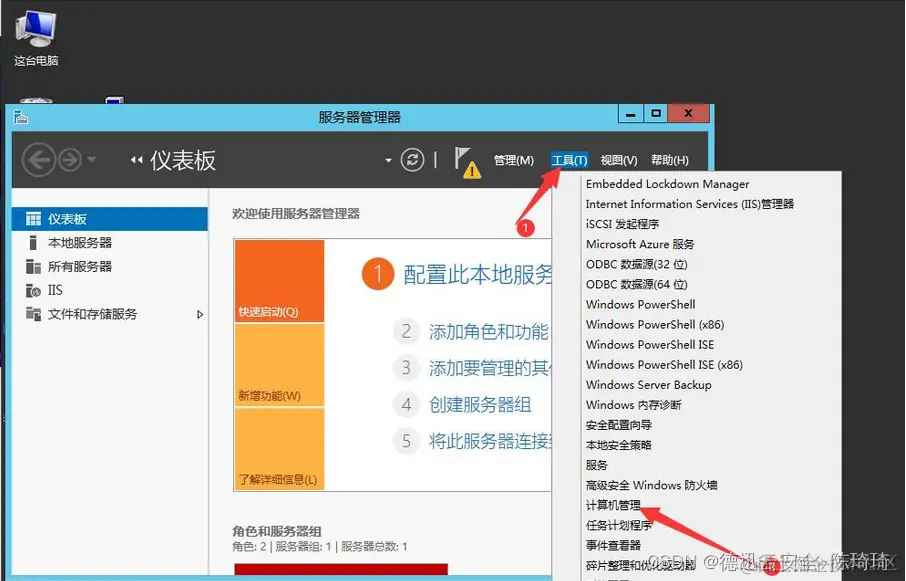906x581 pixels.
Task: Open 高级安全 Windows 防火墙
Action: [x=652, y=485]
